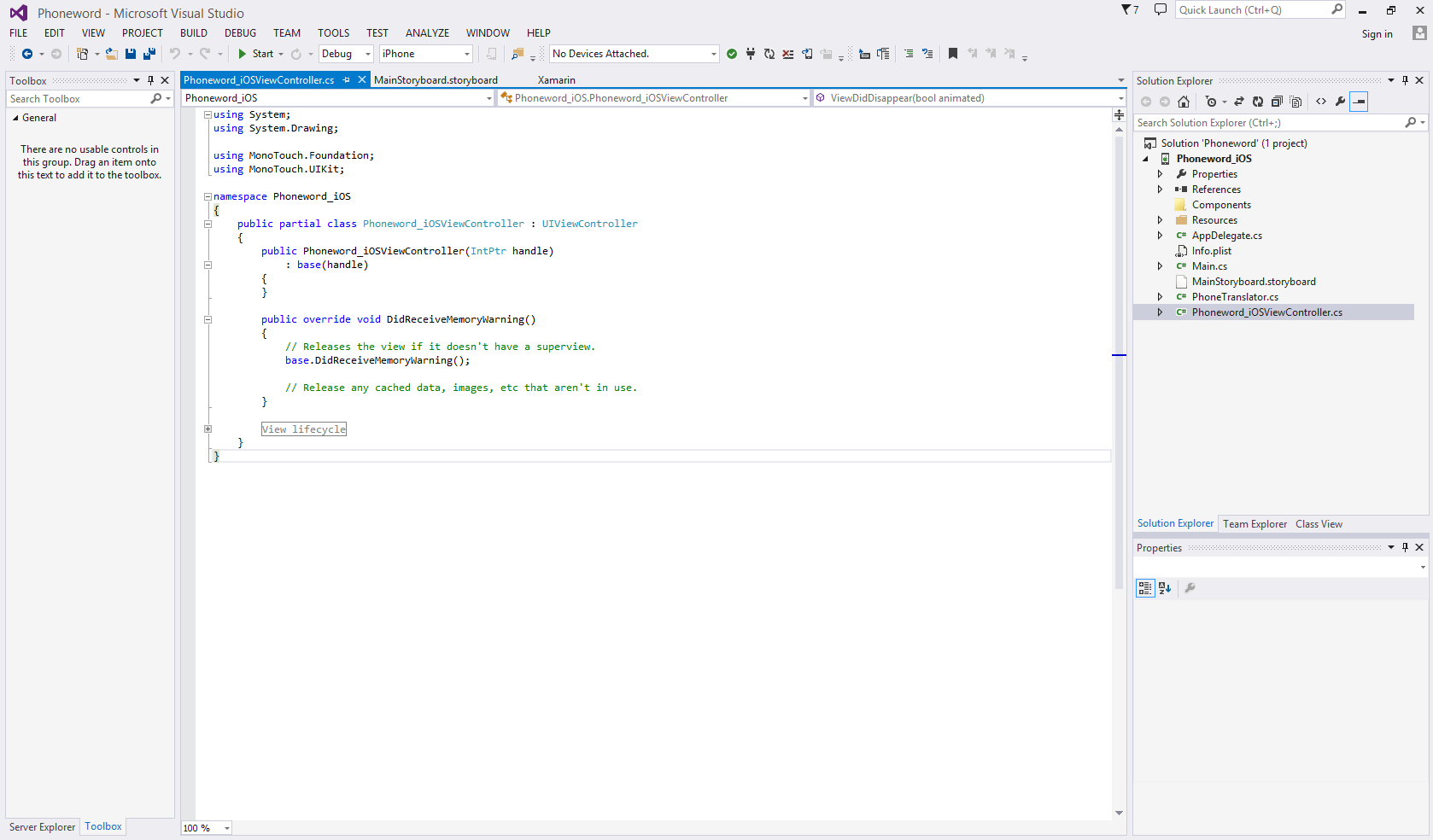Switch to the MainStoryboard.storyboard tab
Image resolution: width=1433 pixels, height=840 pixels.
436,80
